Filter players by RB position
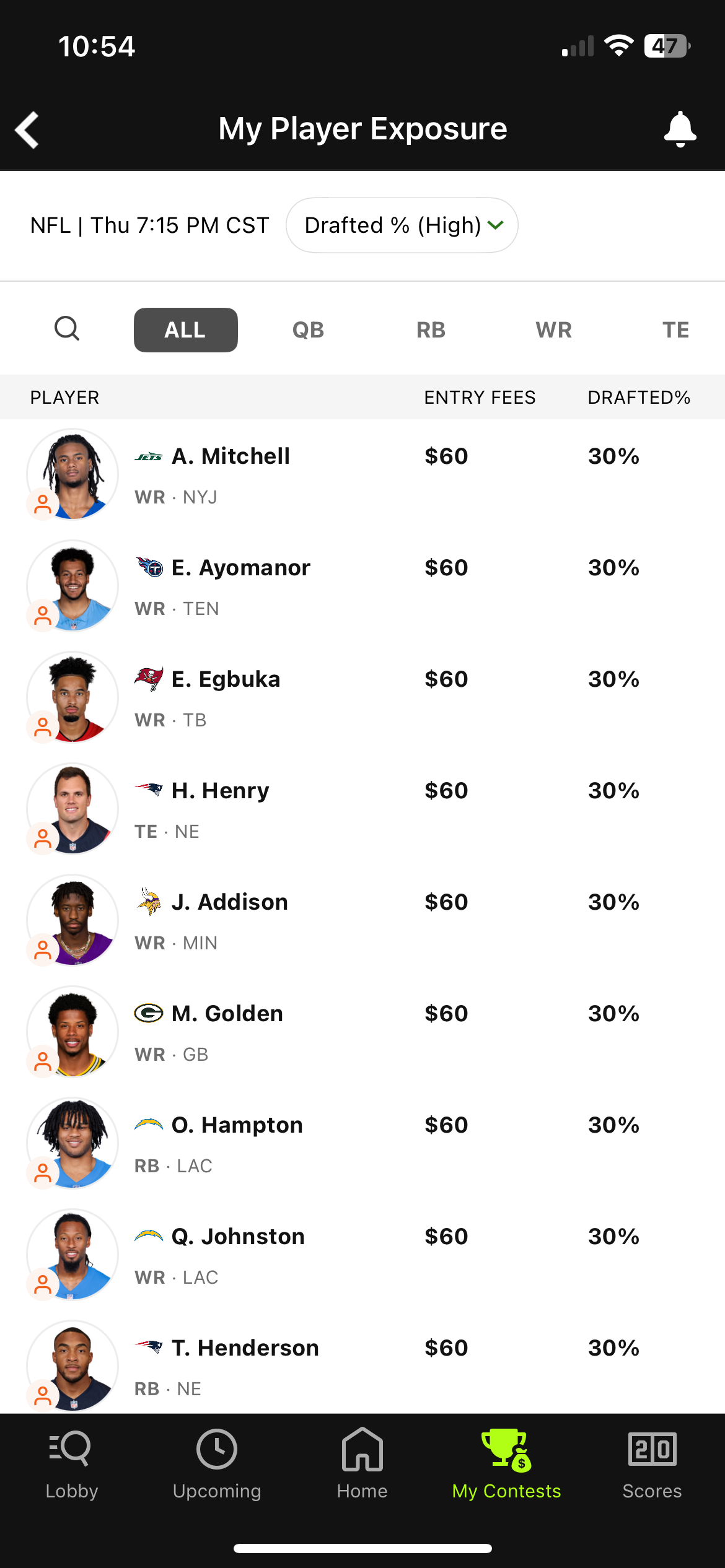The height and width of the screenshot is (1568, 725). coord(431,330)
